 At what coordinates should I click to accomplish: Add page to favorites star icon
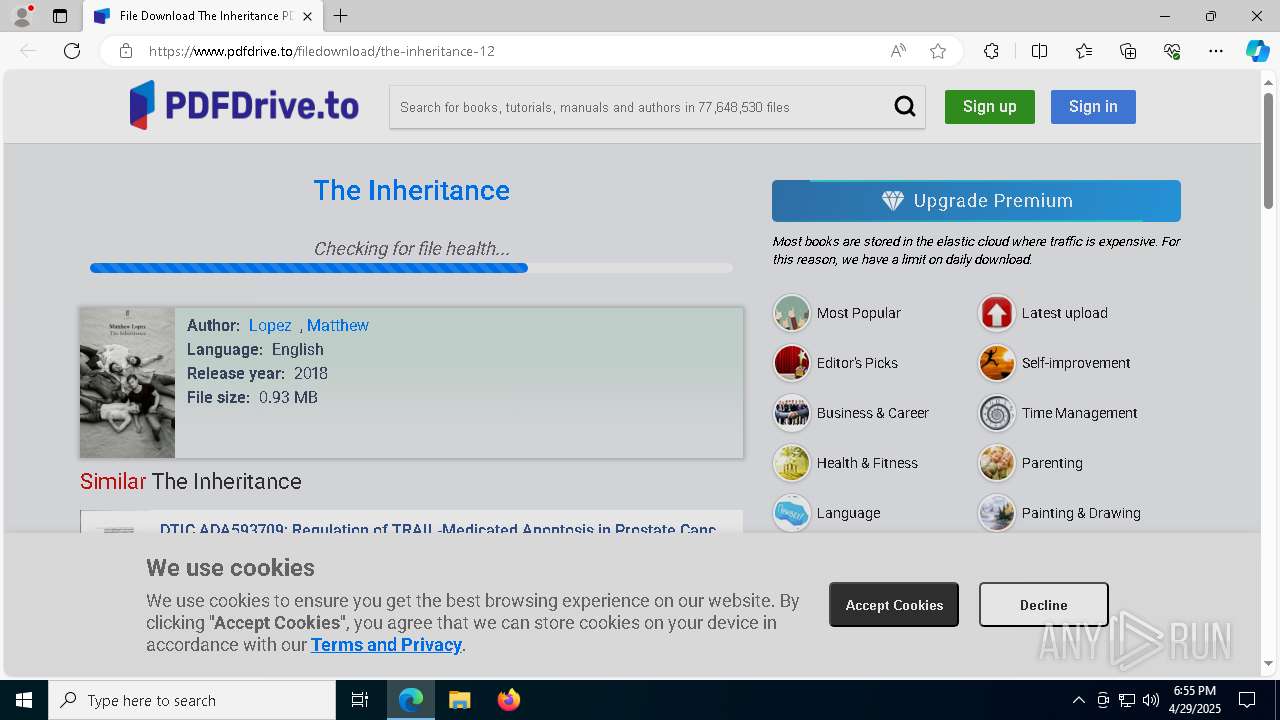click(938, 51)
